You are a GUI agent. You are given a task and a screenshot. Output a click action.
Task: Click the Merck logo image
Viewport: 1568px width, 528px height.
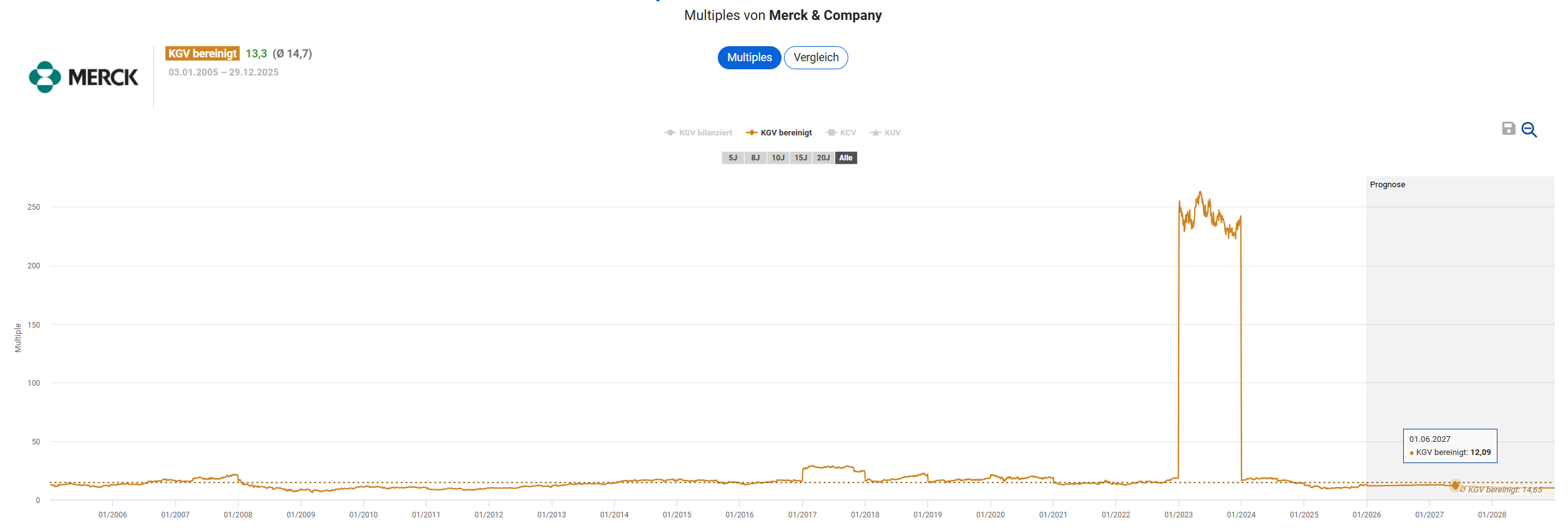pos(84,77)
